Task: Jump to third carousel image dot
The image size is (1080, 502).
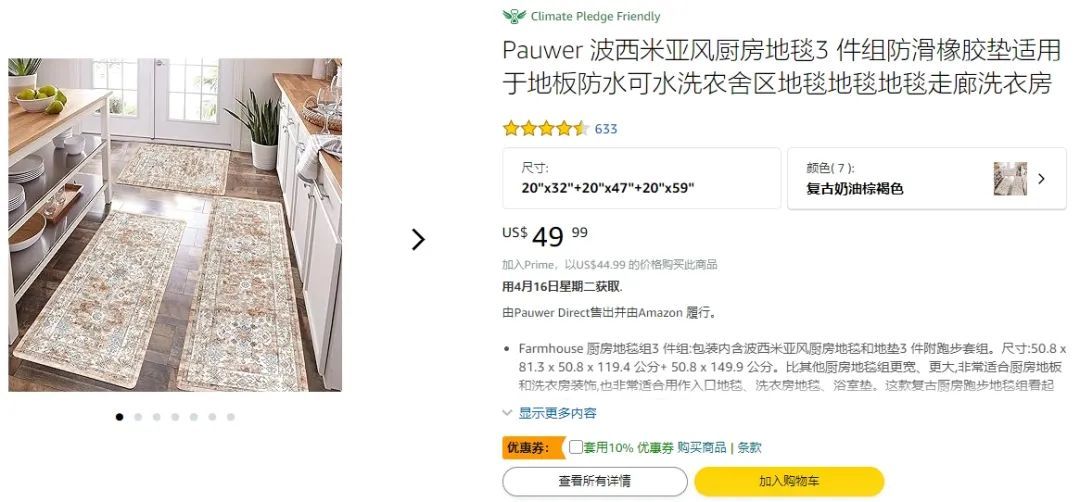Action: (157, 417)
